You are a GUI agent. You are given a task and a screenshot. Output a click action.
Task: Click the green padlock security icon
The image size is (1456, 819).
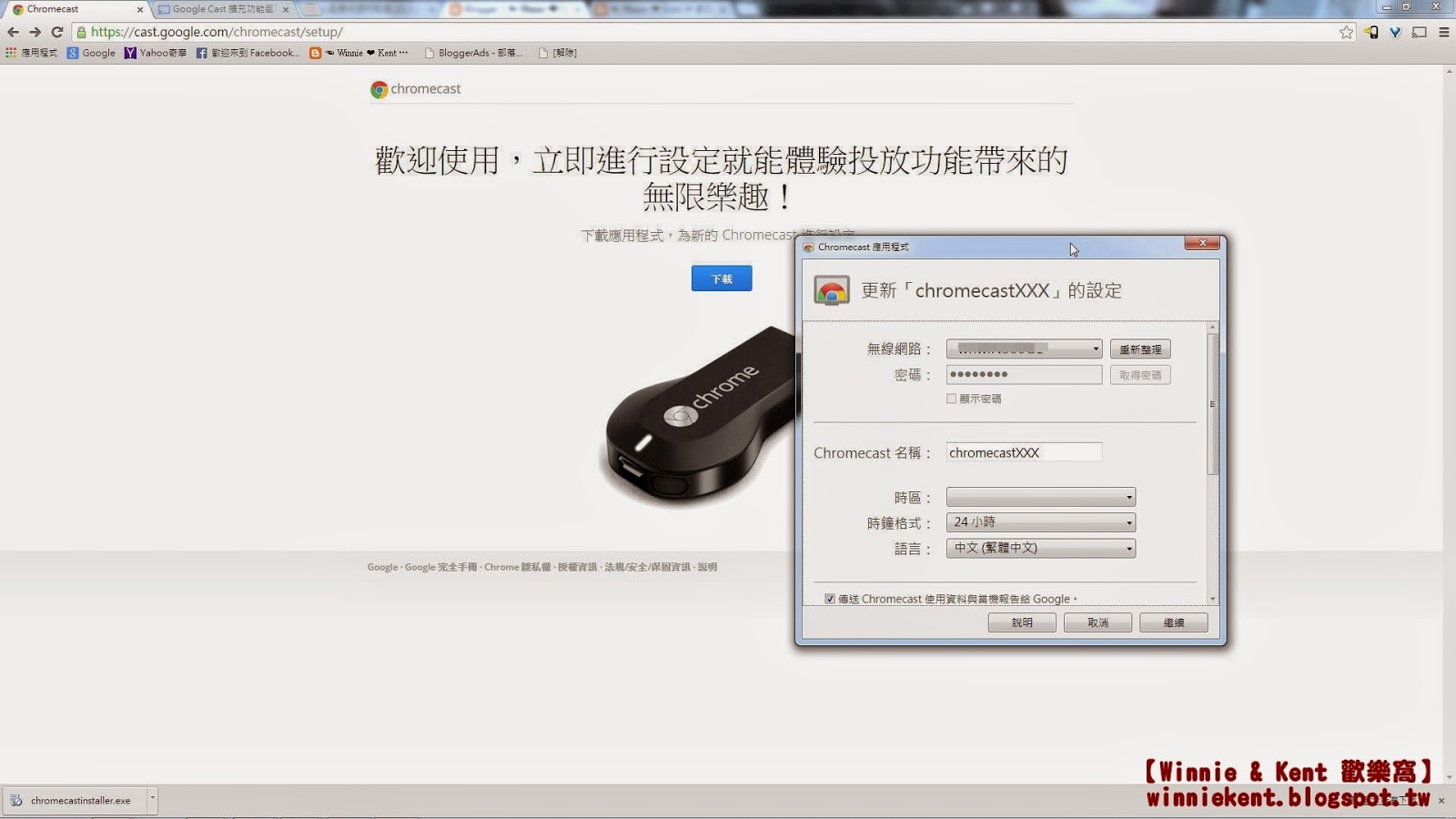82,32
